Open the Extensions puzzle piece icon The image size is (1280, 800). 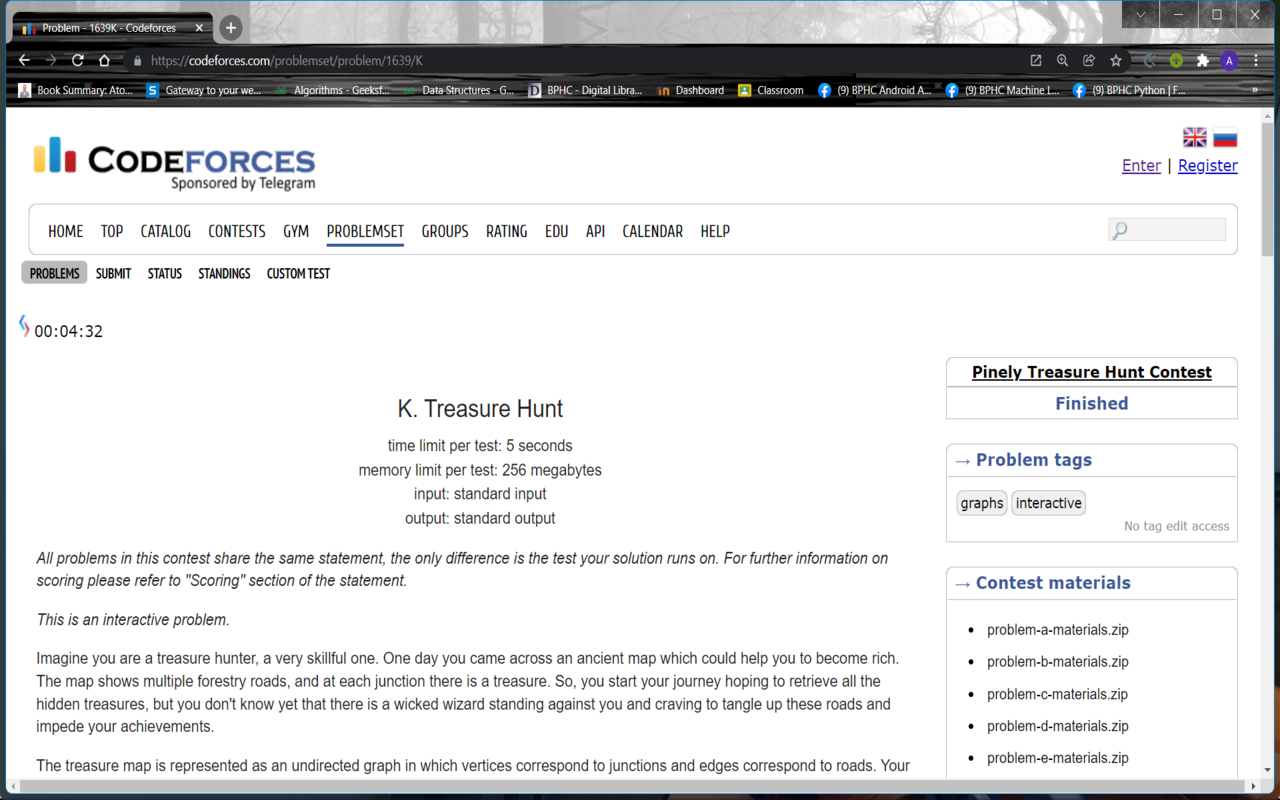pos(1203,61)
